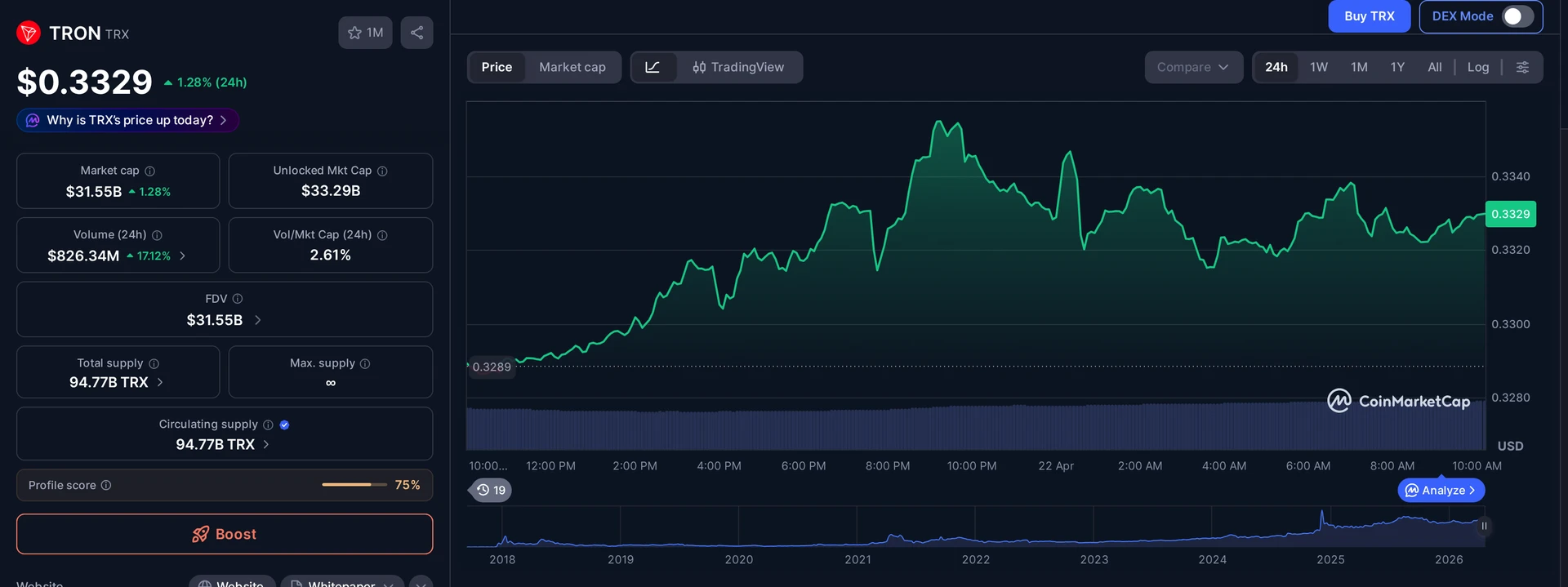Switch to Market cap tab
The image size is (1568, 587).
[572, 67]
